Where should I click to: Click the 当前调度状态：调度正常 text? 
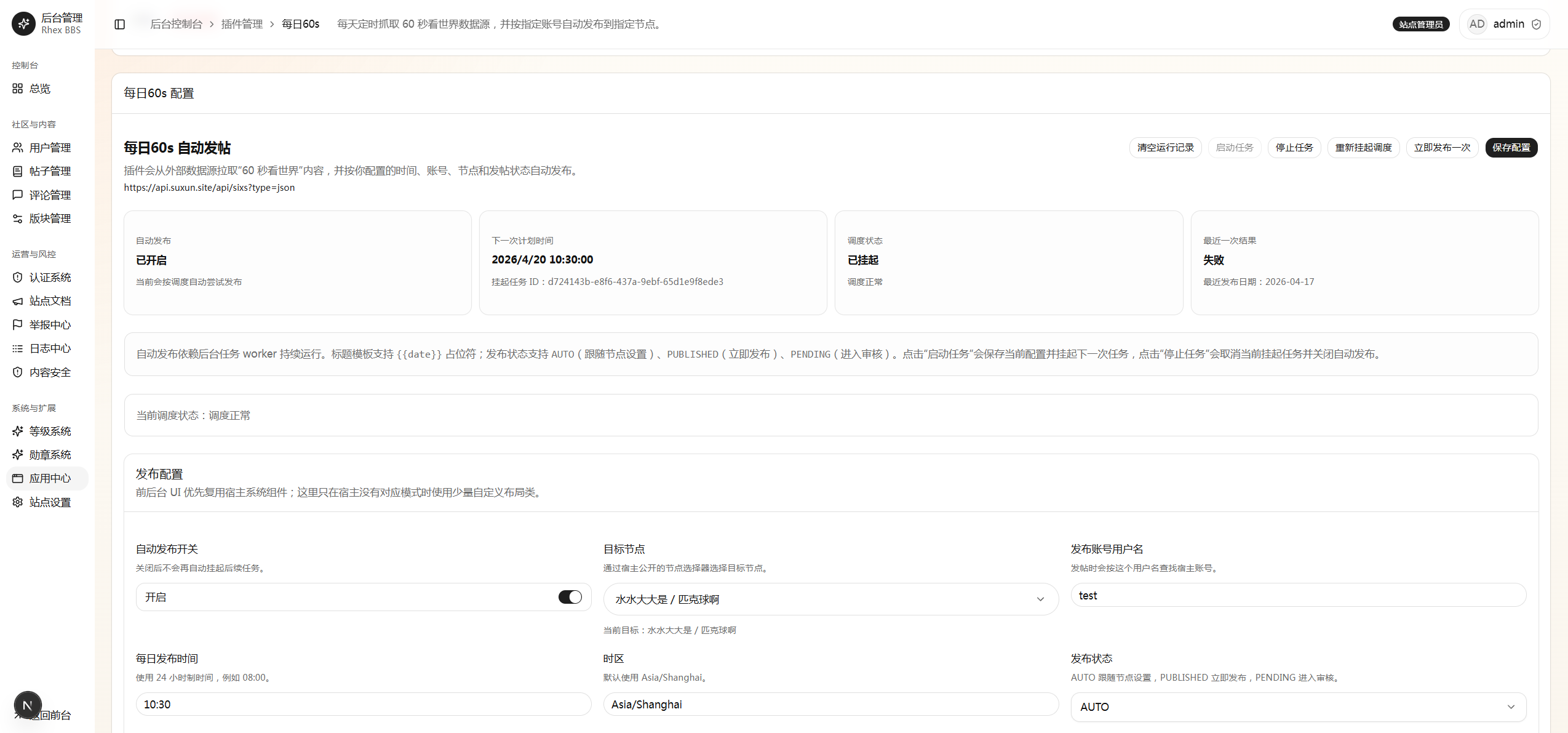click(193, 415)
